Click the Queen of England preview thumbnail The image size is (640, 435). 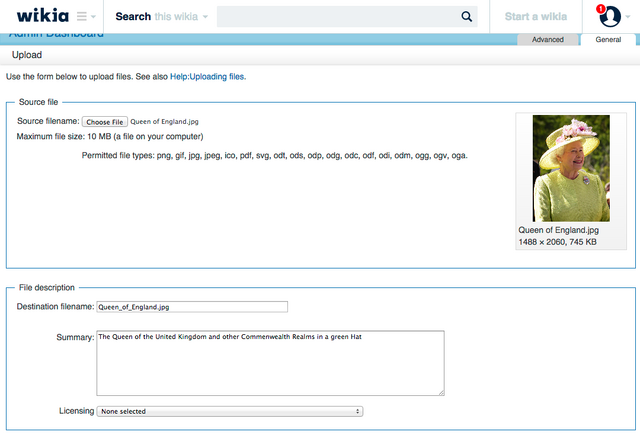point(571,168)
